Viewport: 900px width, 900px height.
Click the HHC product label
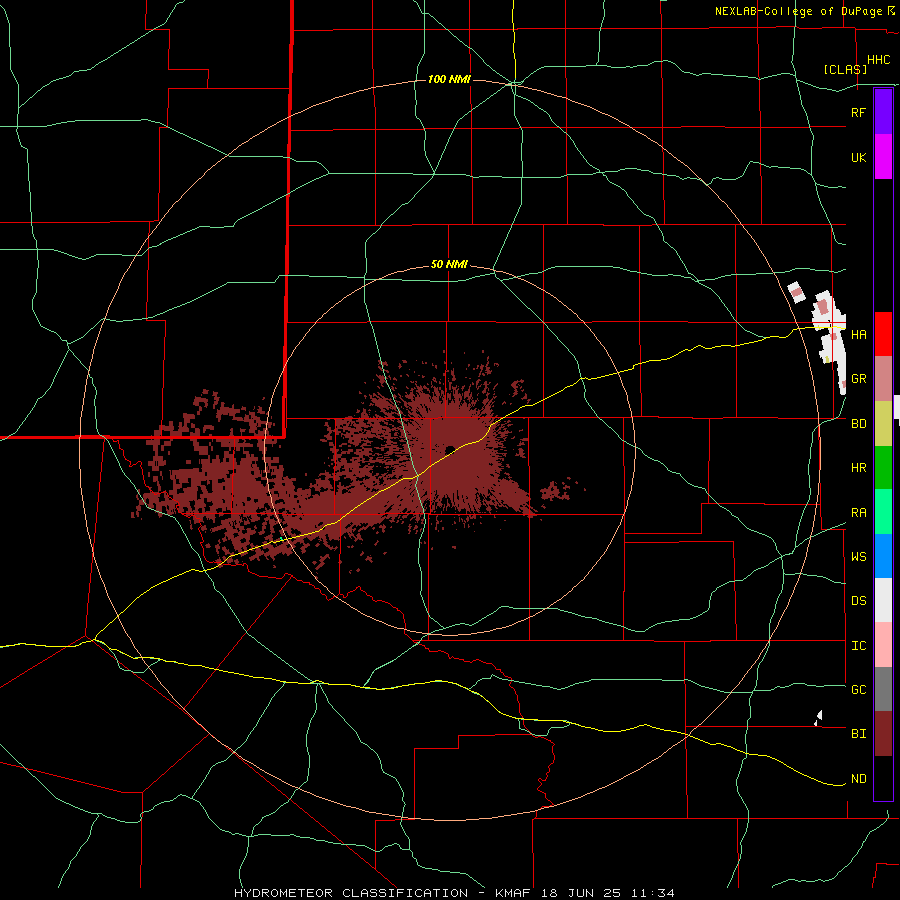[x=878, y=60]
